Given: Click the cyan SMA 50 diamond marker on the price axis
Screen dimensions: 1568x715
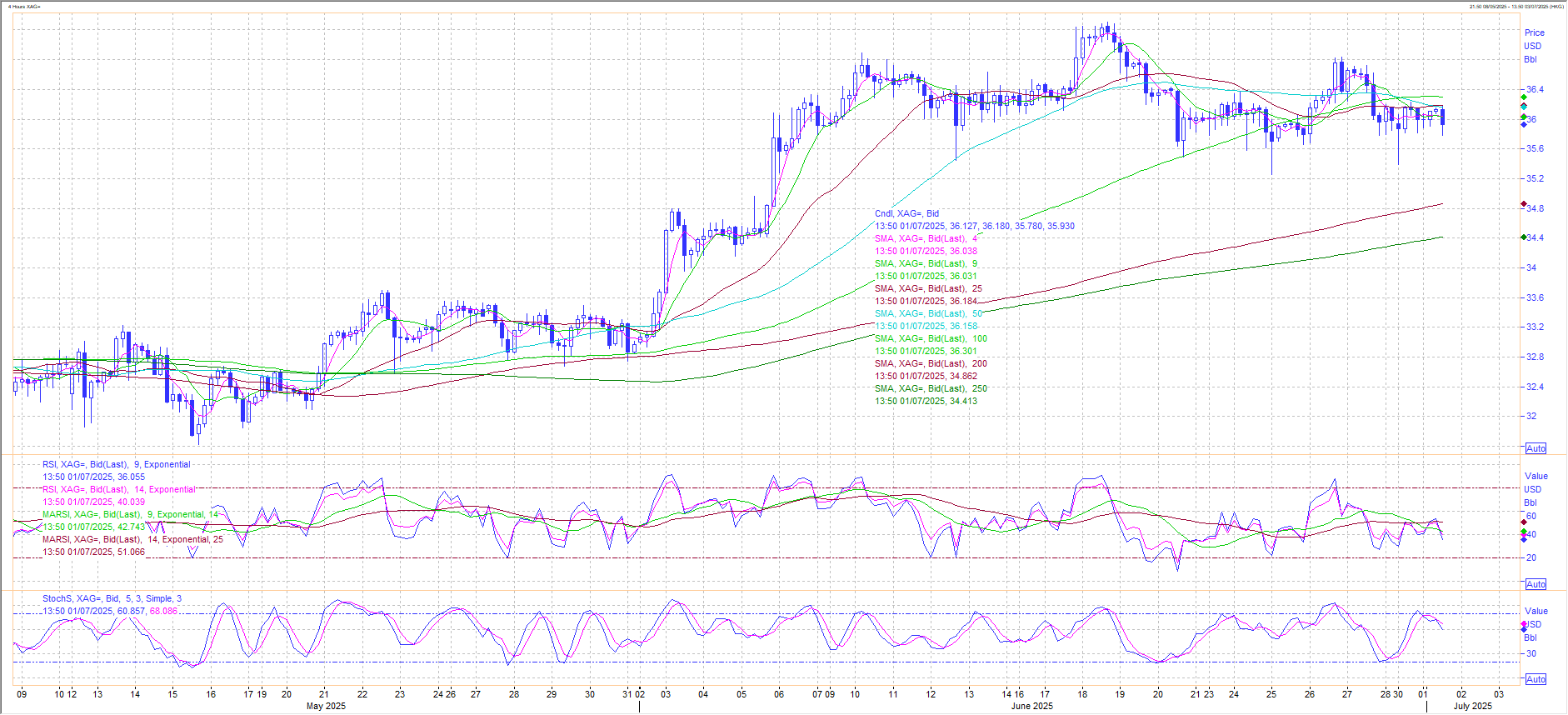Looking at the screenshot, I should pos(1524,107).
